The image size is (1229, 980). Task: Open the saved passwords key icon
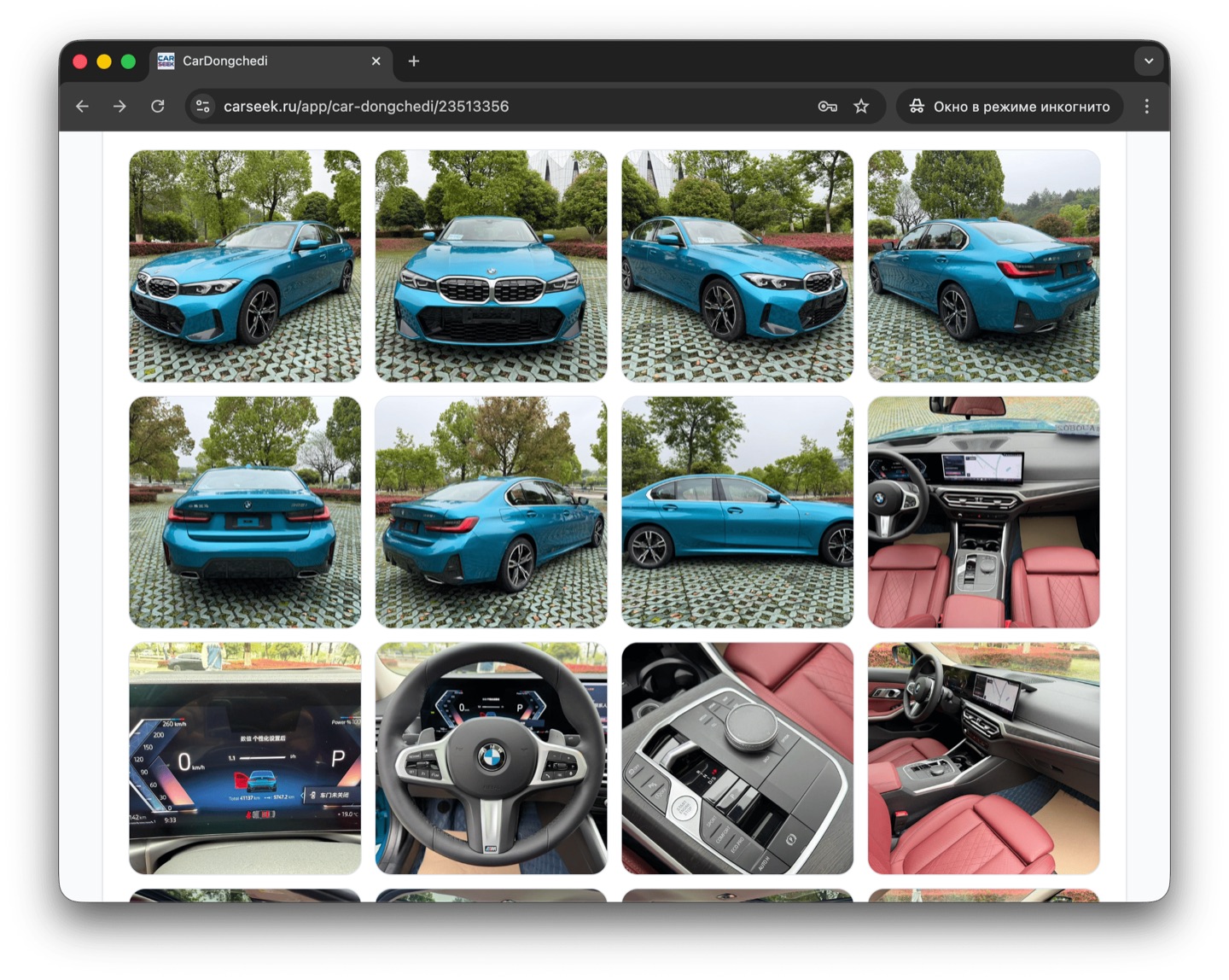coord(827,107)
